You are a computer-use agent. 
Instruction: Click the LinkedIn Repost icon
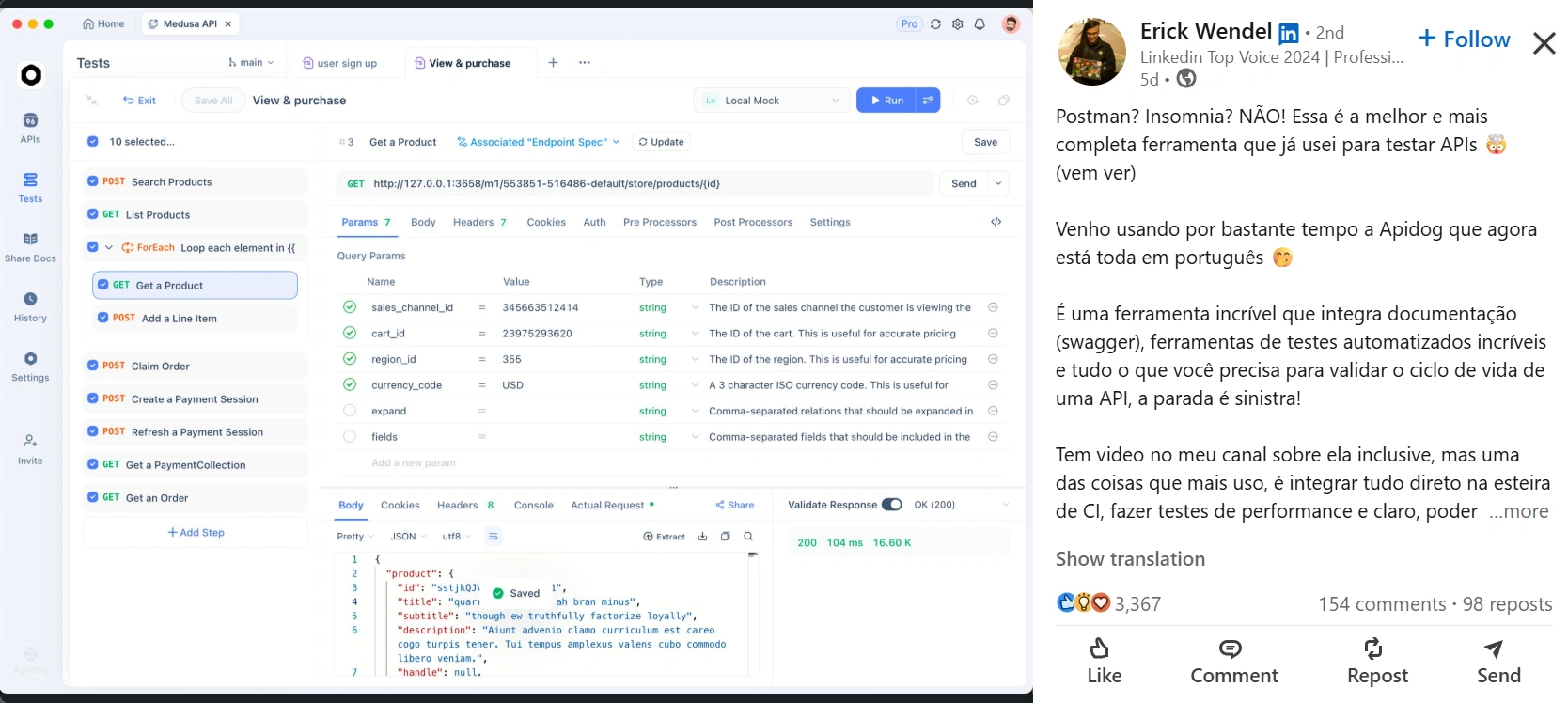(1372, 648)
